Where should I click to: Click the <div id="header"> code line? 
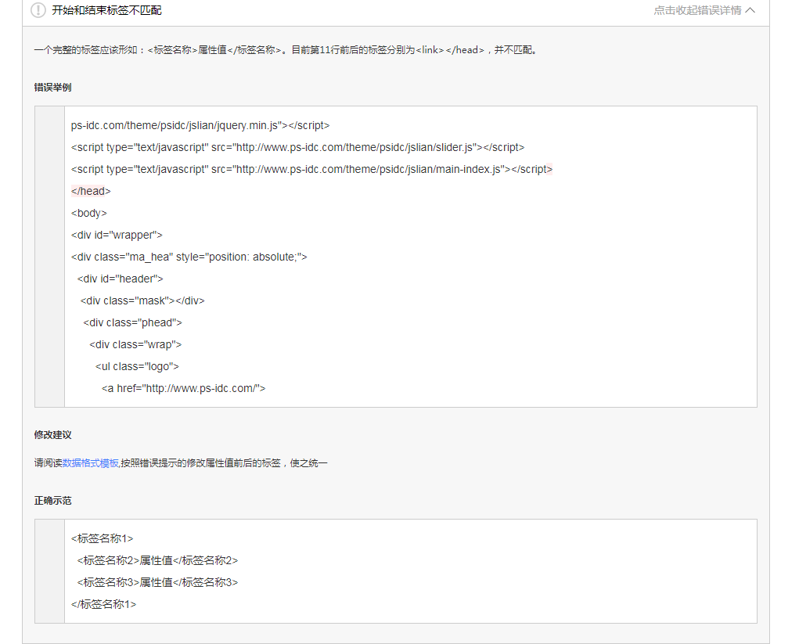pos(120,279)
